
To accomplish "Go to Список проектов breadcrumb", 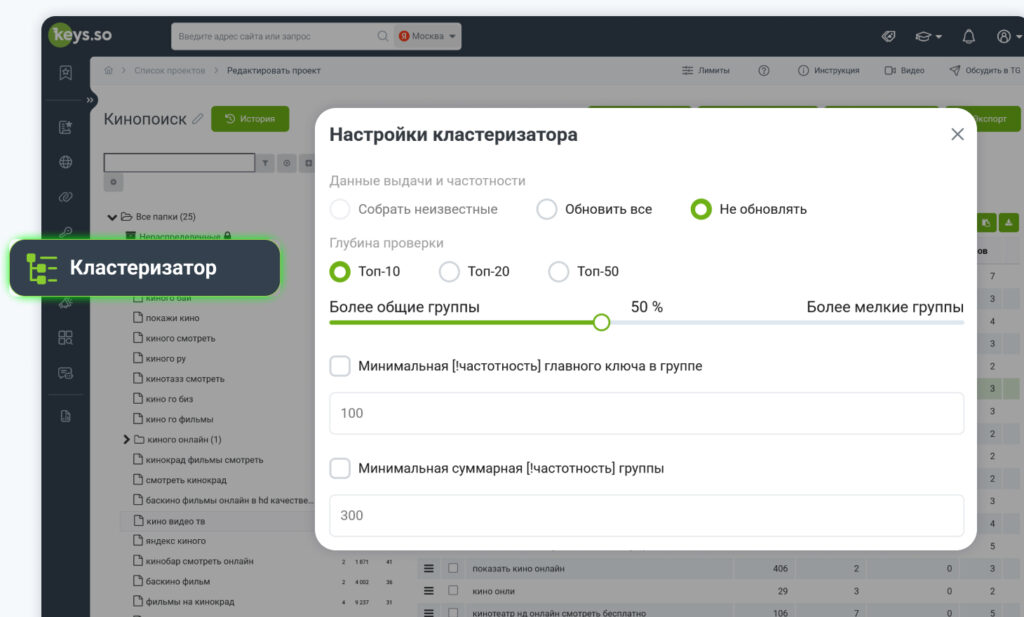I will [170, 71].
